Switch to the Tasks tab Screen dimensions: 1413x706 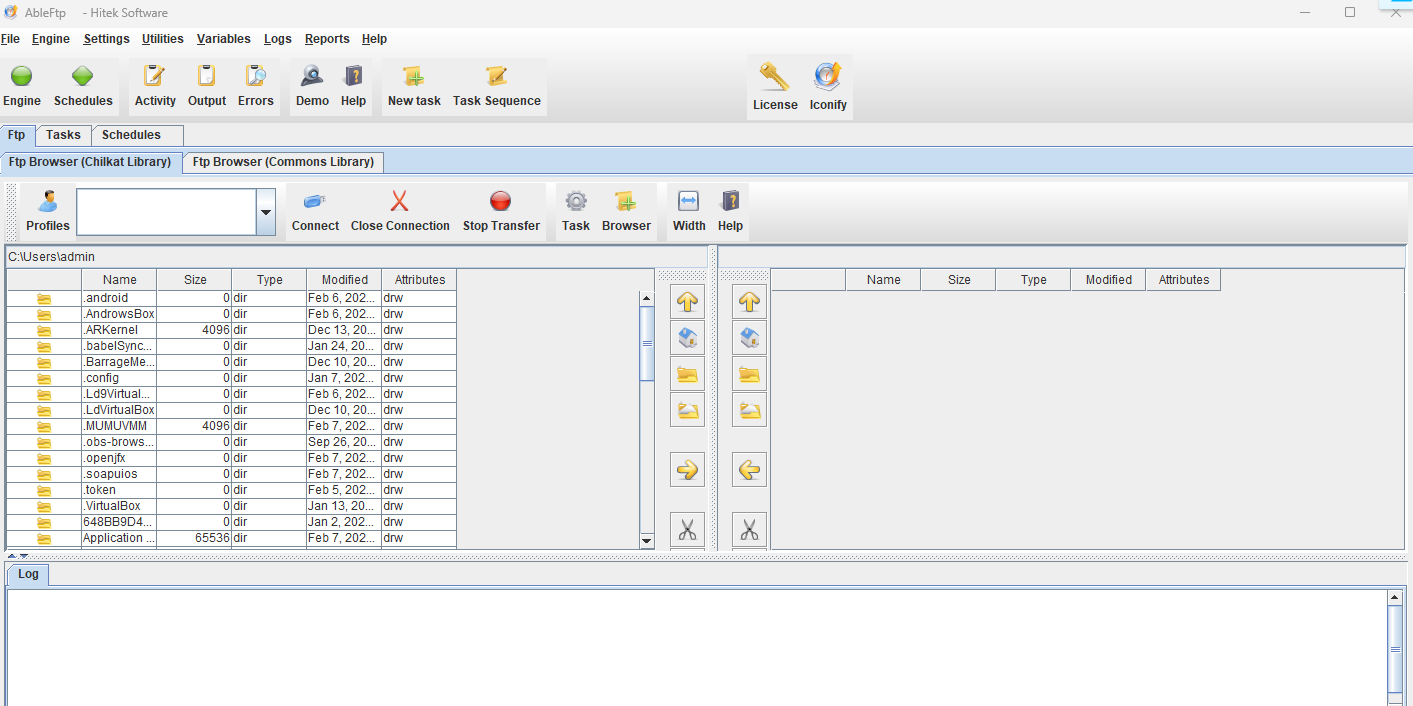point(63,135)
